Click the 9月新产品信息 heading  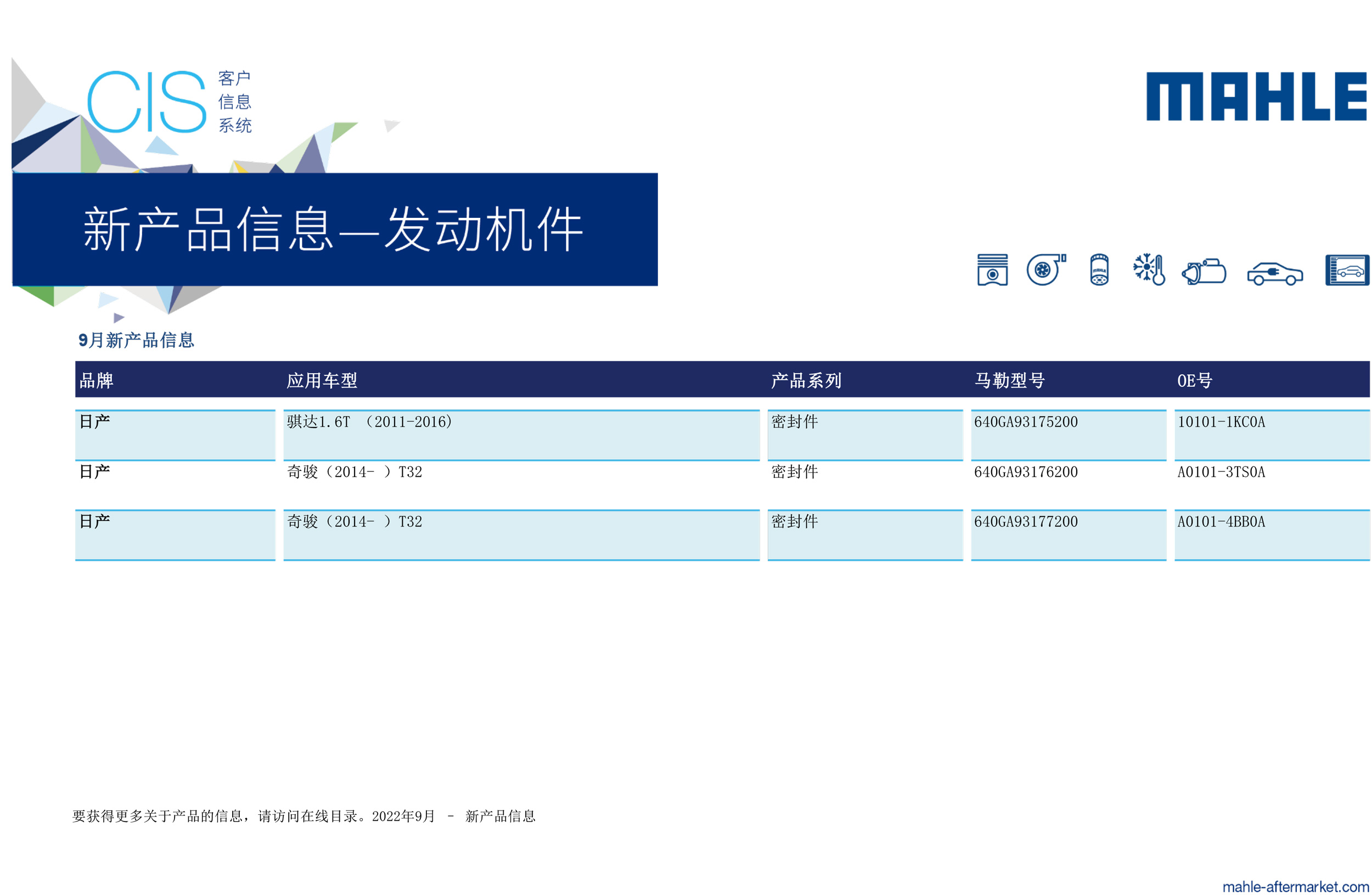tap(136, 340)
